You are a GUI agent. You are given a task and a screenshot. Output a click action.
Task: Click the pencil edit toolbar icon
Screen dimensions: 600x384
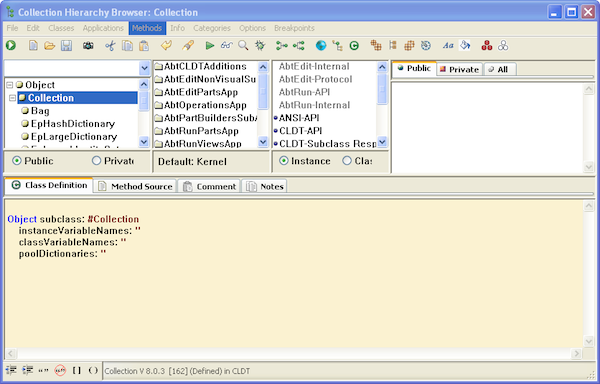(188, 46)
